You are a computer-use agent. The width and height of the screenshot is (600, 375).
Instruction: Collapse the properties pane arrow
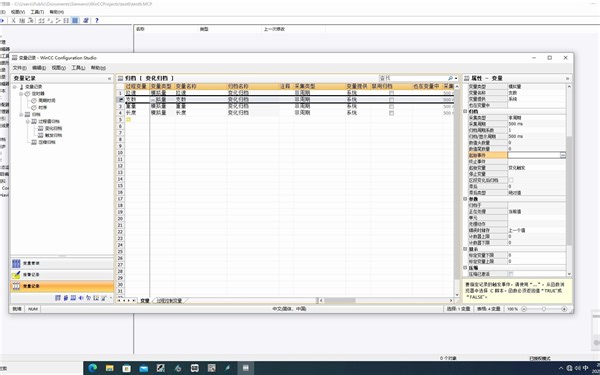pos(567,78)
